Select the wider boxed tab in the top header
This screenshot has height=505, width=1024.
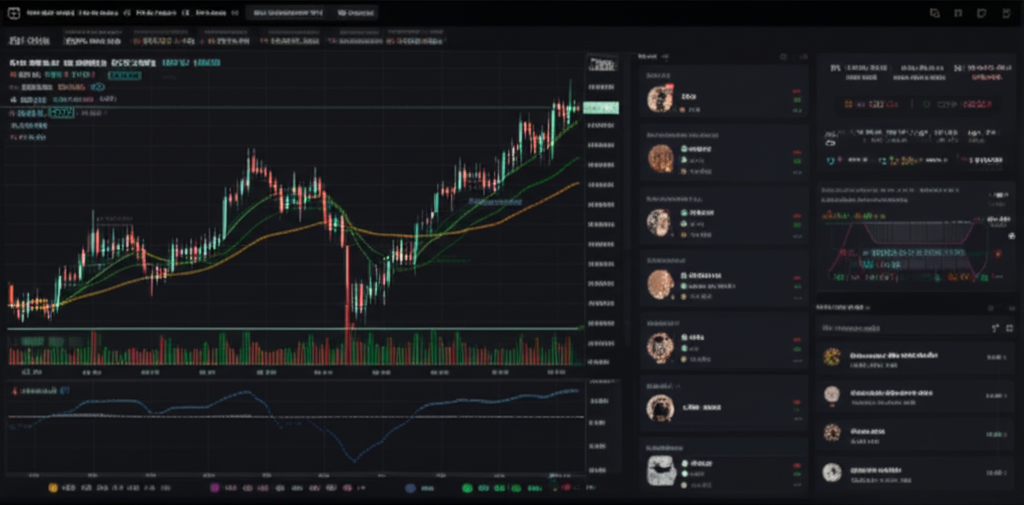(x=287, y=12)
